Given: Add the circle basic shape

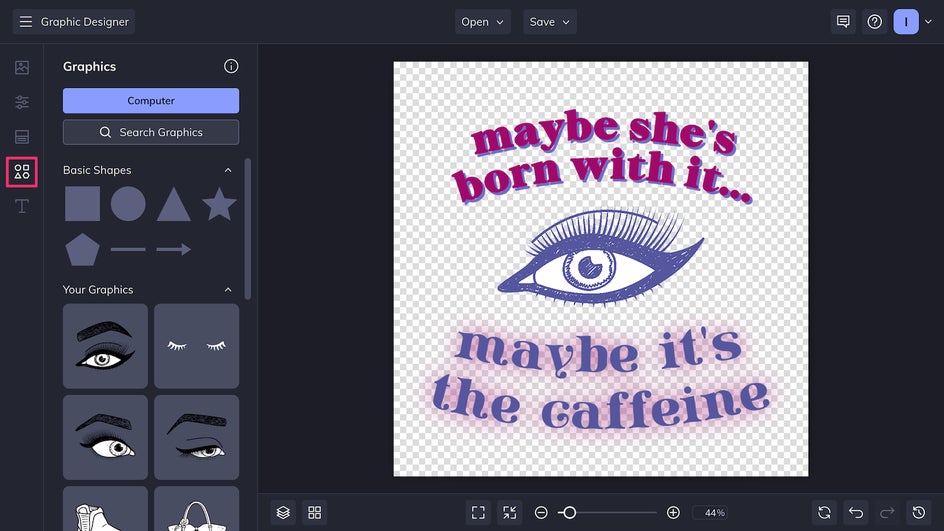Looking at the screenshot, I should [x=128, y=204].
